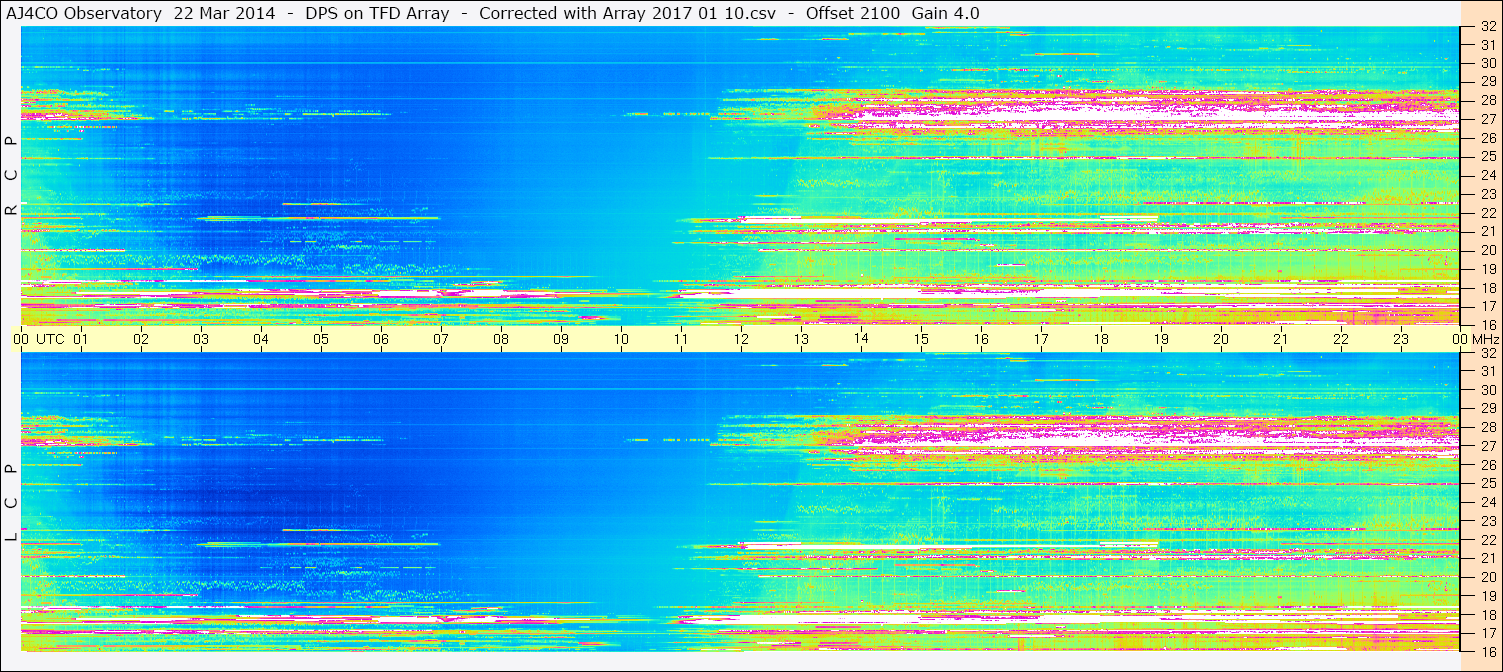
Task: Click the RCP label beside upper spectrogram
Action: pos(10,175)
